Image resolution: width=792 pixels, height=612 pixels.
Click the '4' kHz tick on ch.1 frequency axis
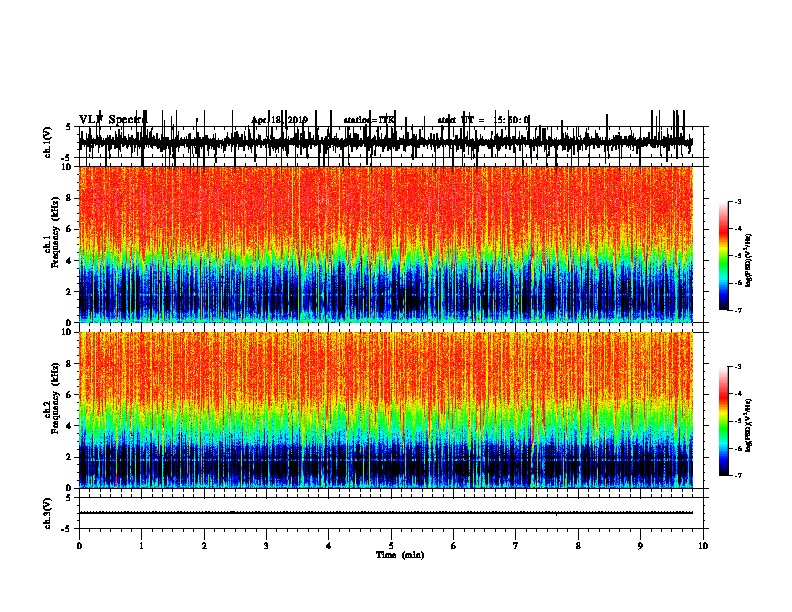pos(69,261)
